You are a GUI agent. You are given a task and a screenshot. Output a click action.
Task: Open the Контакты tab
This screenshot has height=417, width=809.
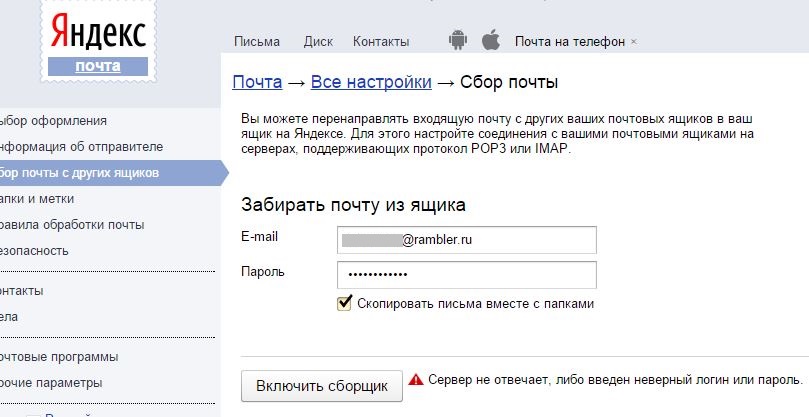pyautogui.click(x=381, y=42)
